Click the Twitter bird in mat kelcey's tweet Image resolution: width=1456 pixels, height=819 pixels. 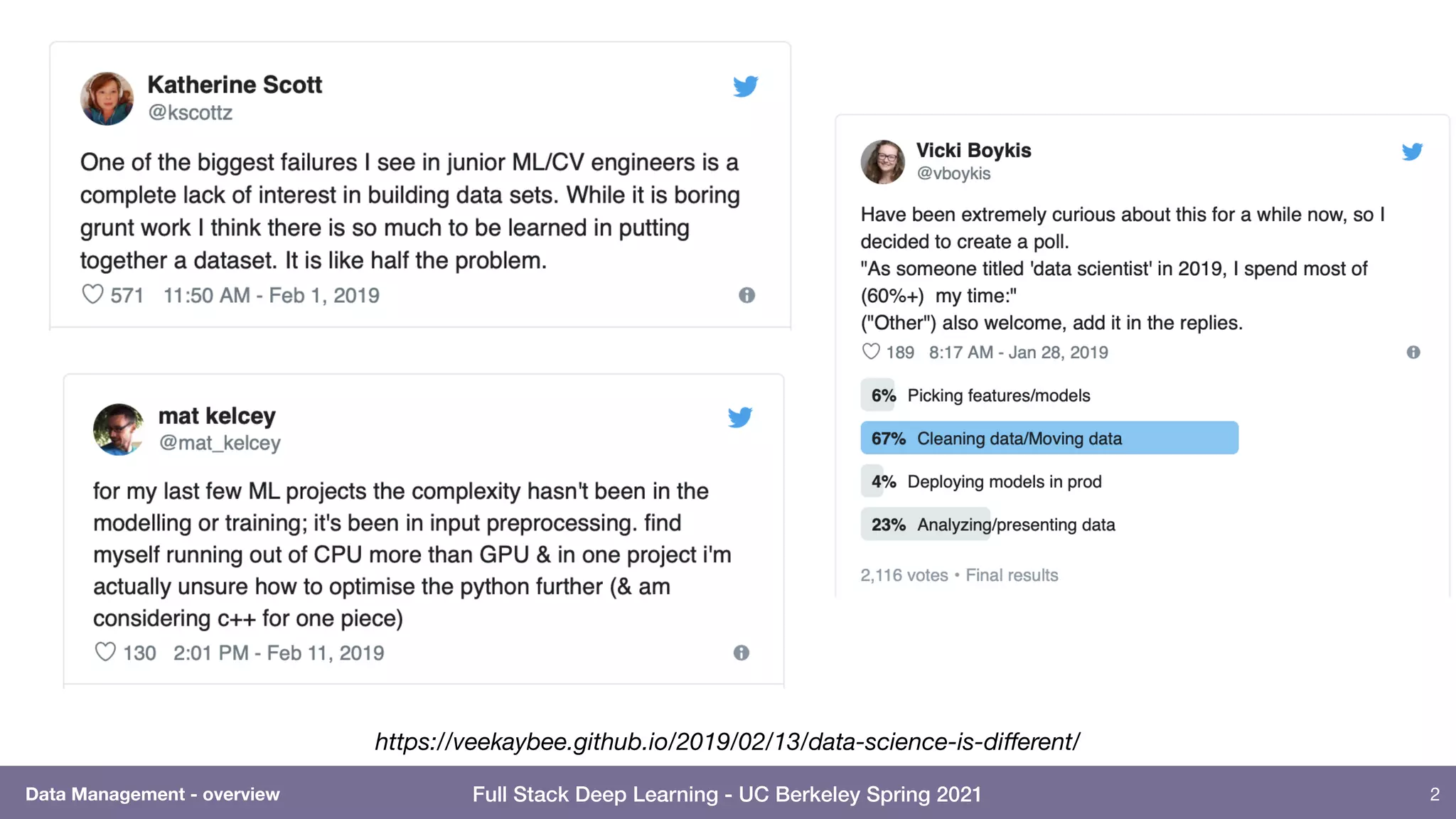740,417
